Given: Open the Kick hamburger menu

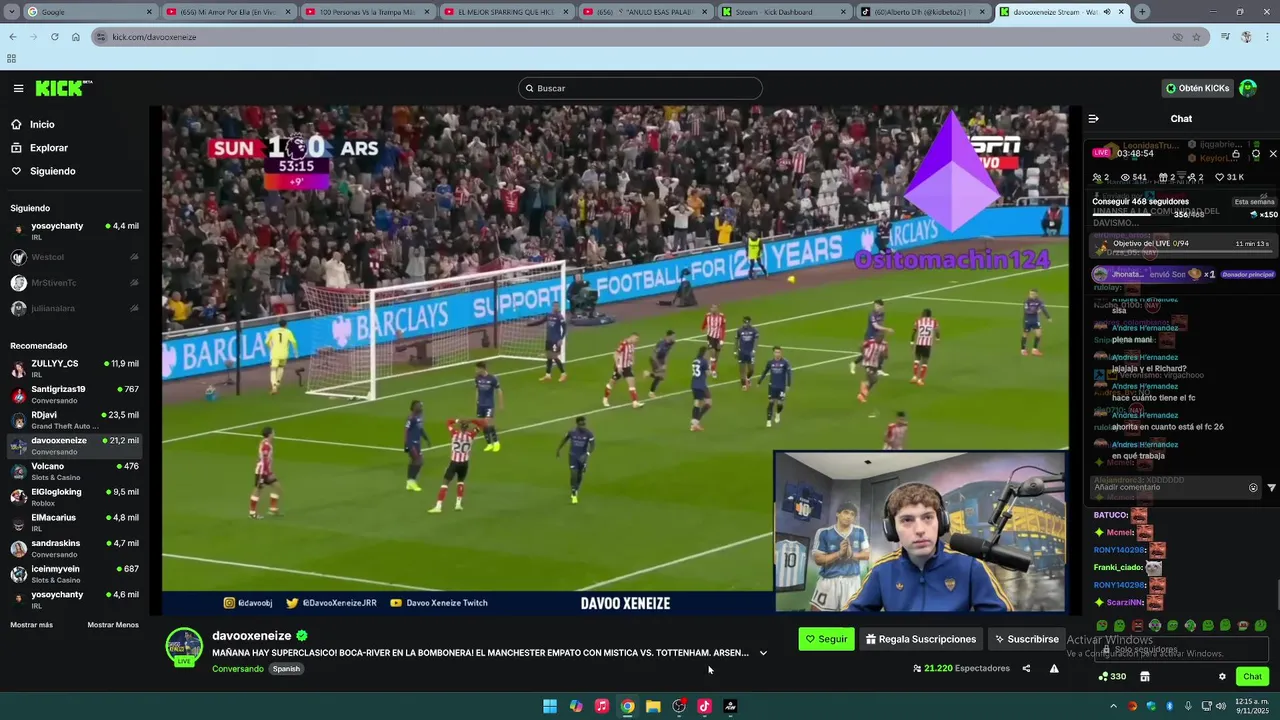Looking at the screenshot, I should click(18, 88).
